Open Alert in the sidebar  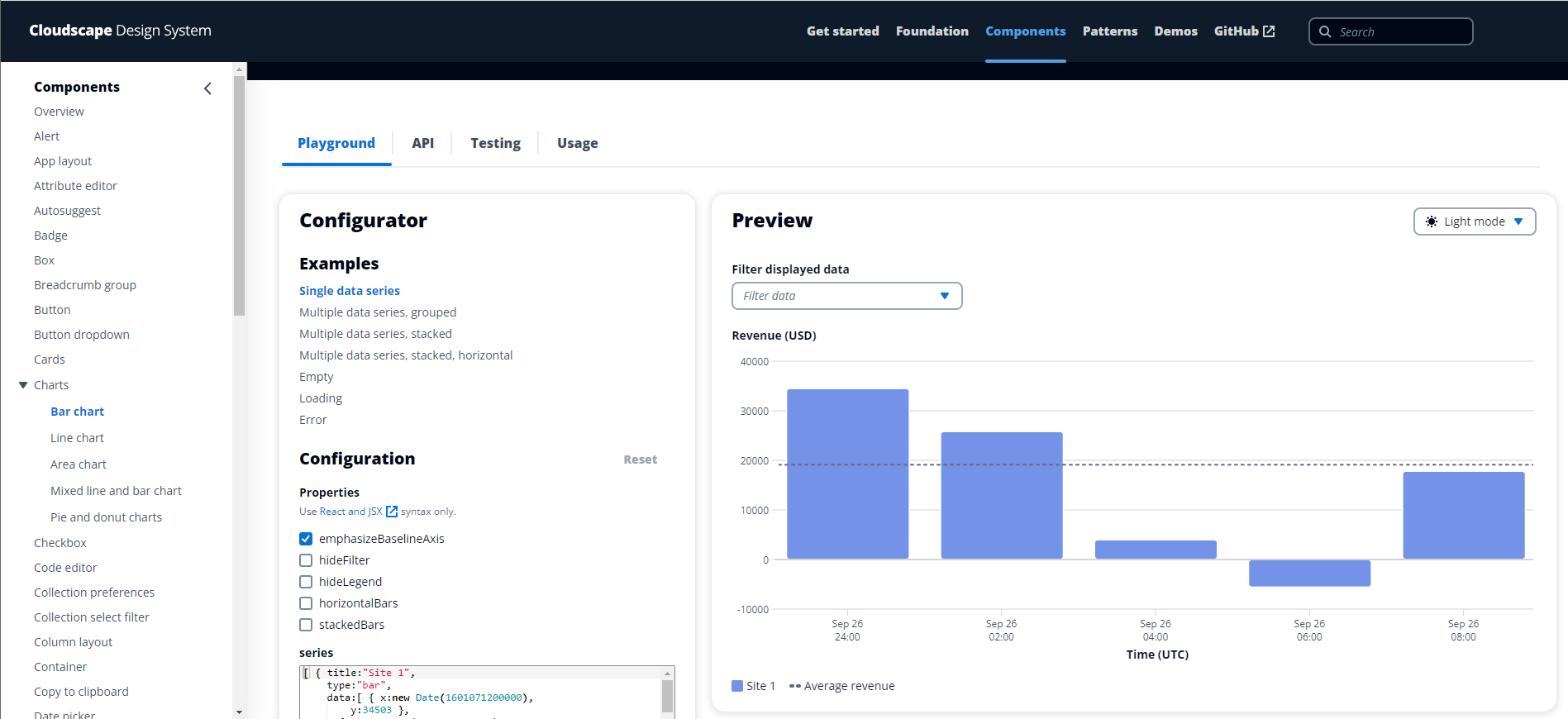tap(46, 136)
